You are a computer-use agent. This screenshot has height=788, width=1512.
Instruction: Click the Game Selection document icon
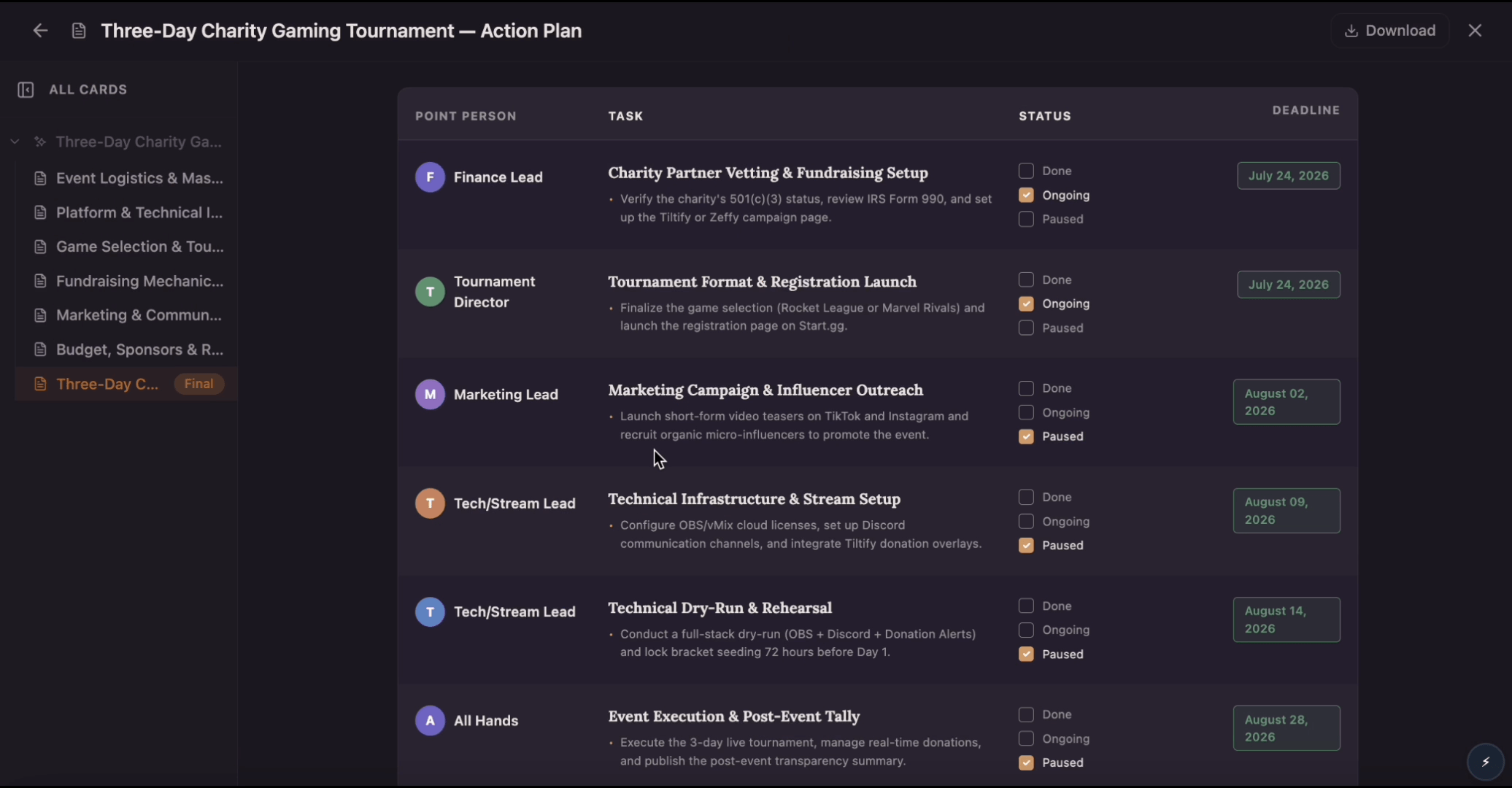click(x=40, y=247)
